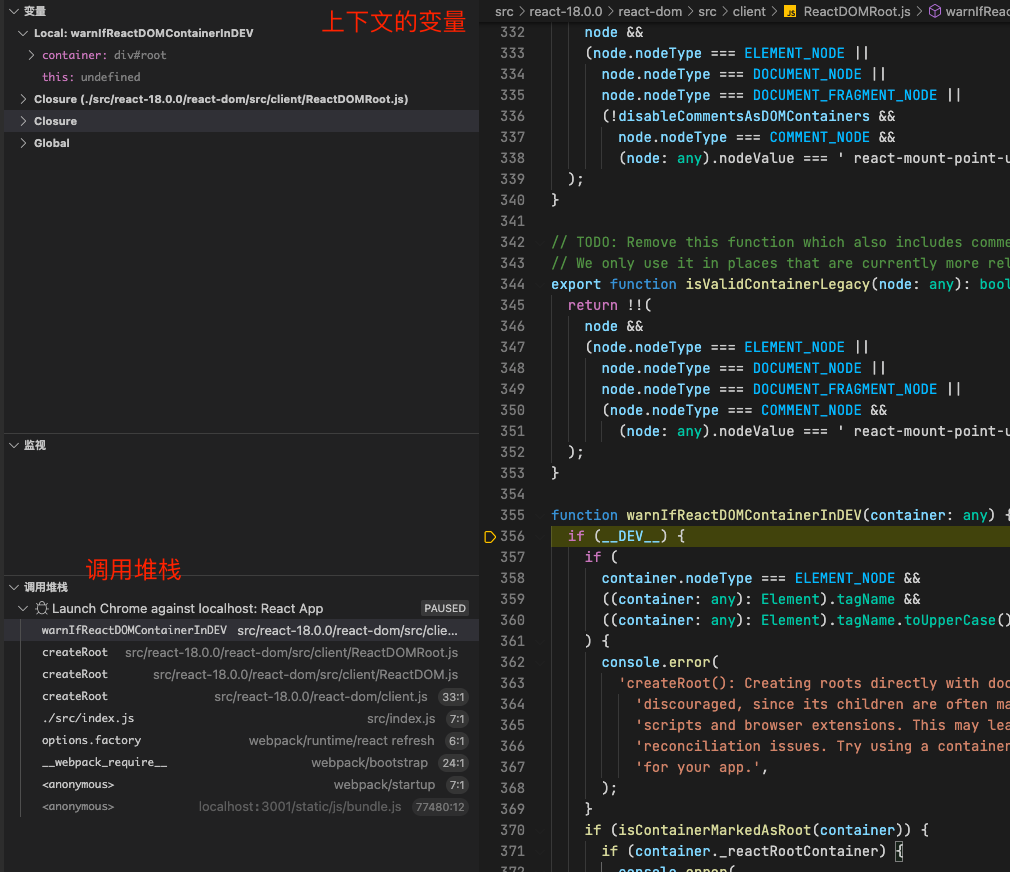Click the debug gear icon beside Launch Chrome config
Screen dimensions: 1010x872
pyautogui.click(x=44, y=607)
